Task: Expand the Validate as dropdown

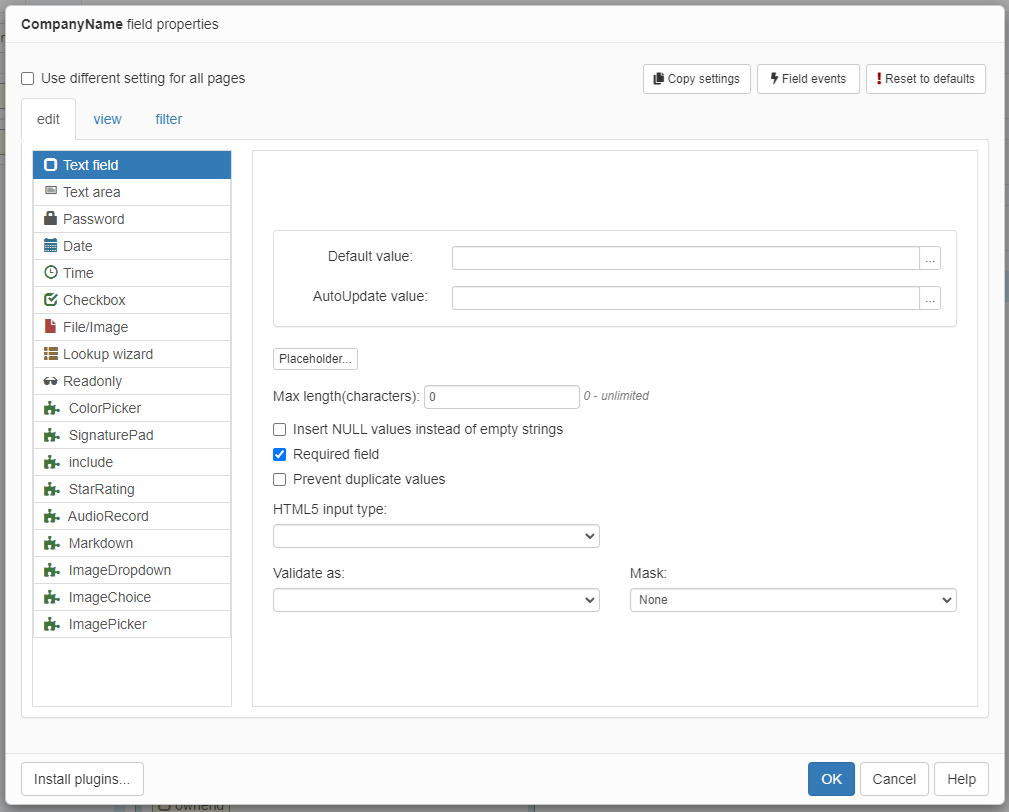Action: tap(436, 600)
